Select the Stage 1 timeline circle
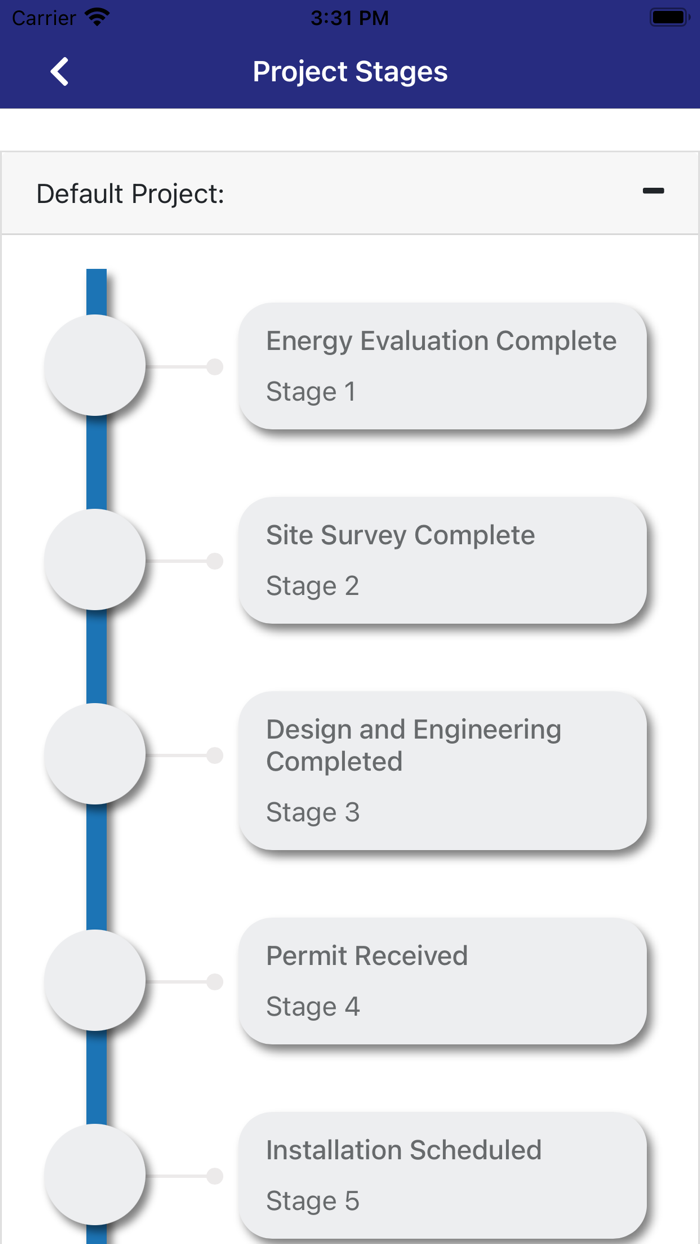This screenshot has width=700, height=1244. (96, 366)
